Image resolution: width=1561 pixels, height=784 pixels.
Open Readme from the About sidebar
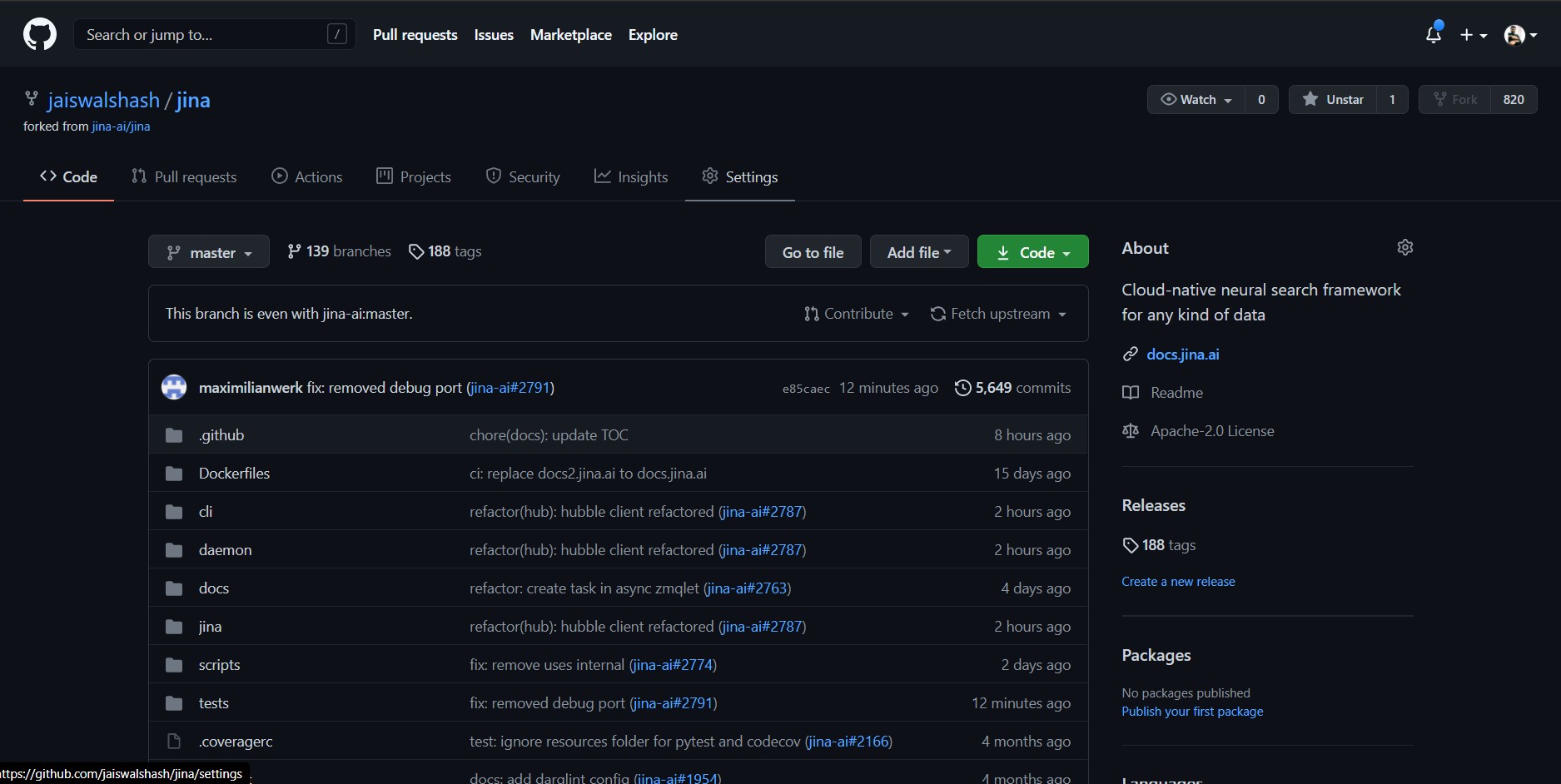tap(1162, 393)
